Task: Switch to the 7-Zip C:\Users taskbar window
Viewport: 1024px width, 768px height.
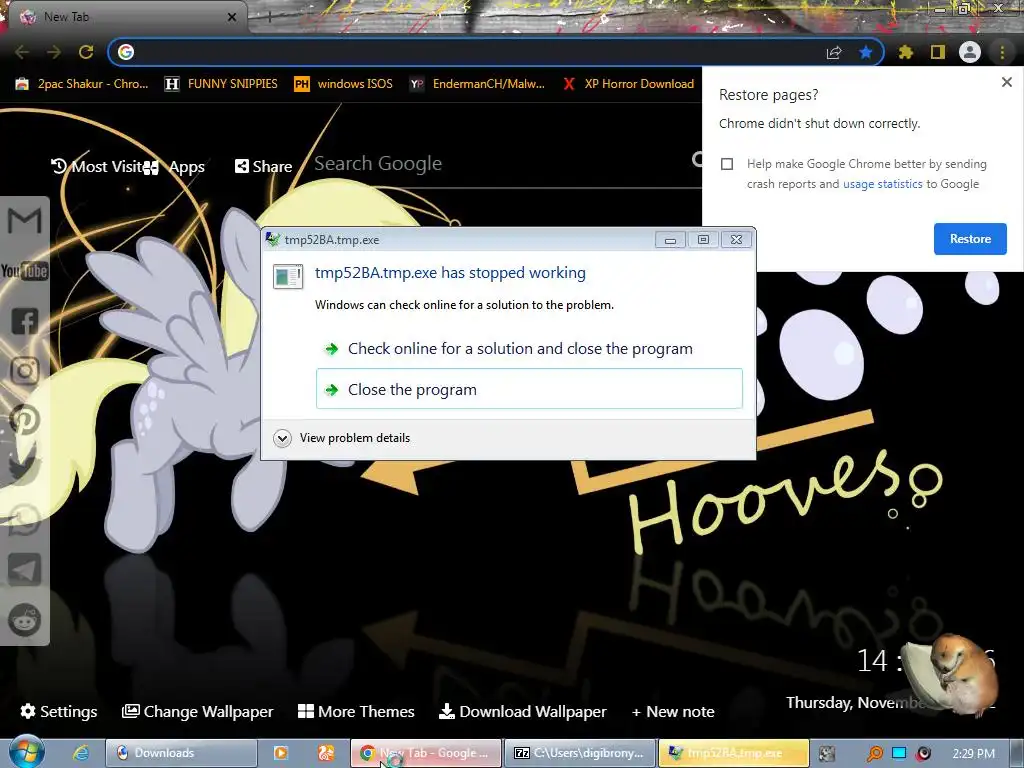Action: point(581,753)
